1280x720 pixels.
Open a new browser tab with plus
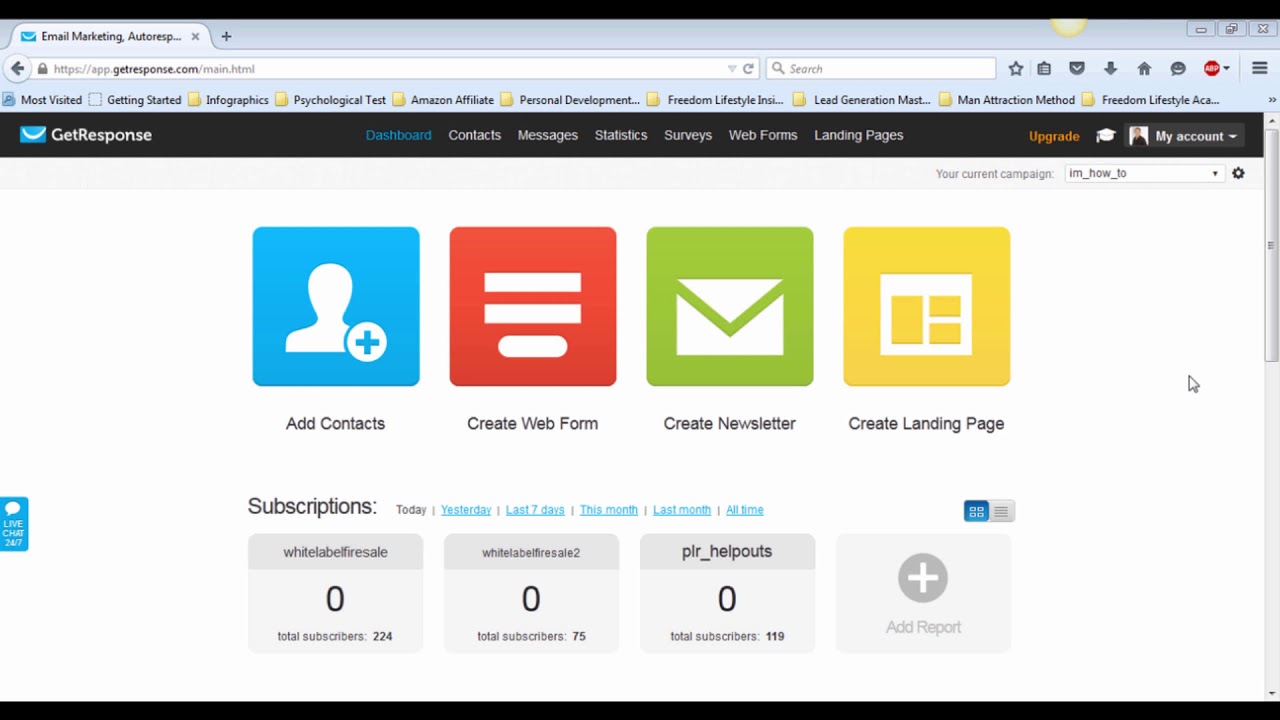[x=226, y=36]
